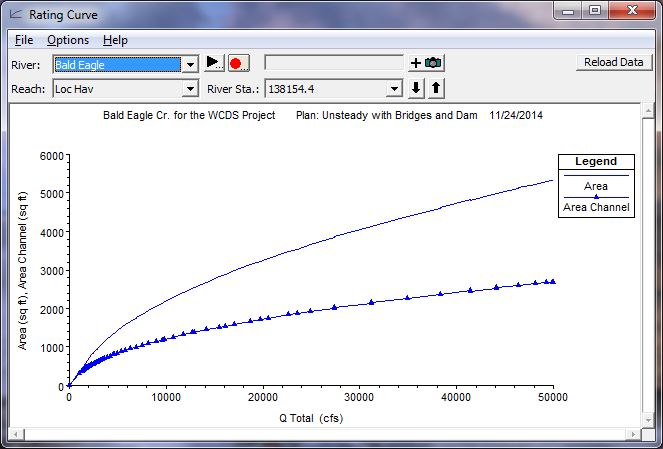Open the River dropdown list
The image size is (663, 449).
pos(189,64)
